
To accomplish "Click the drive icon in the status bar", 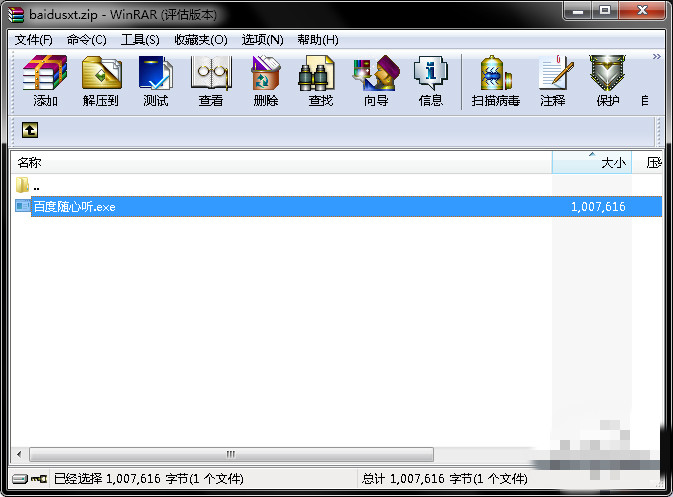I will (x=20, y=479).
